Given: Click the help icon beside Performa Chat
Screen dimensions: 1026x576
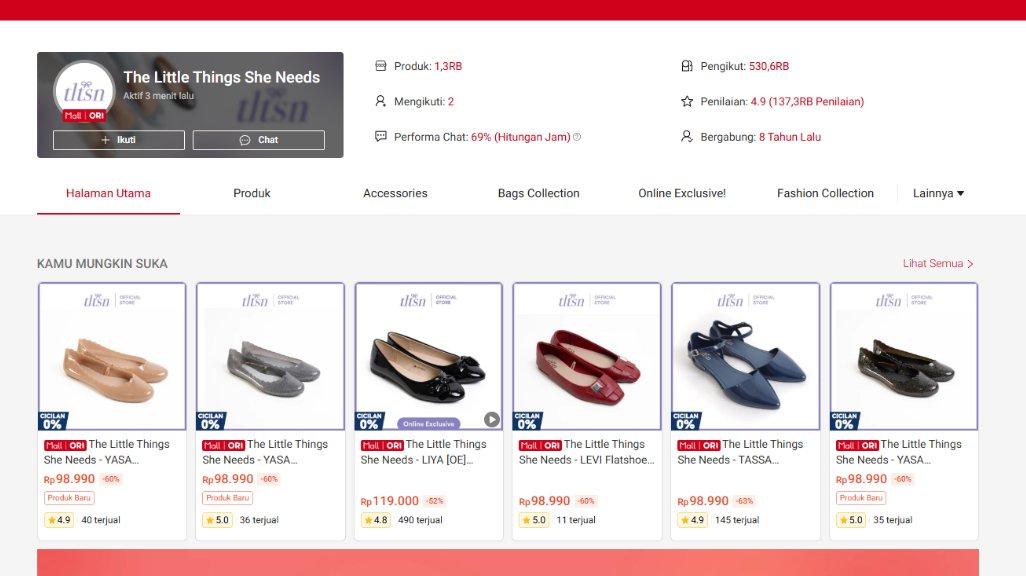Looking at the screenshot, I should (577, 137).
